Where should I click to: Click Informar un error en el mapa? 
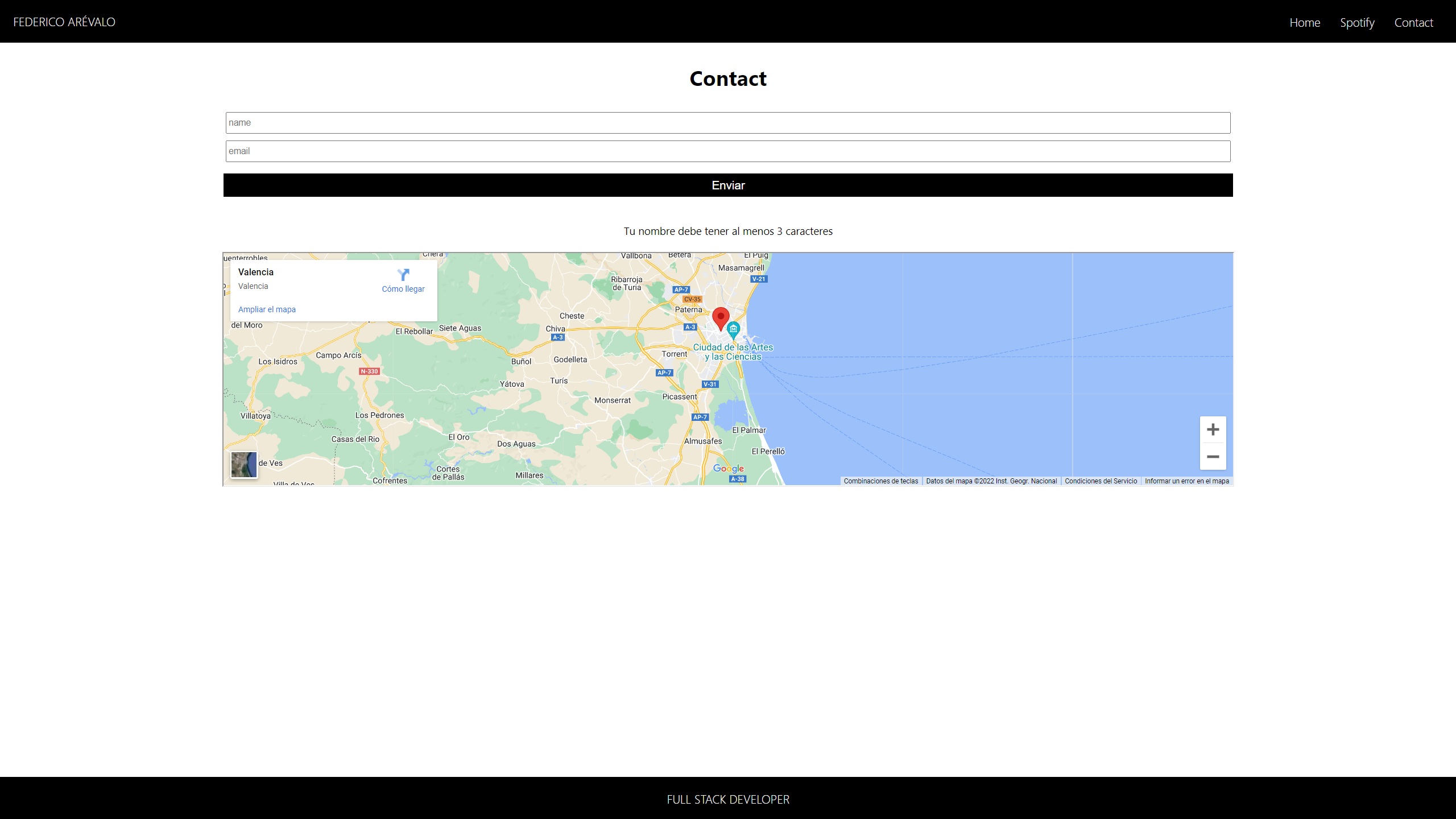(1186, 481)
